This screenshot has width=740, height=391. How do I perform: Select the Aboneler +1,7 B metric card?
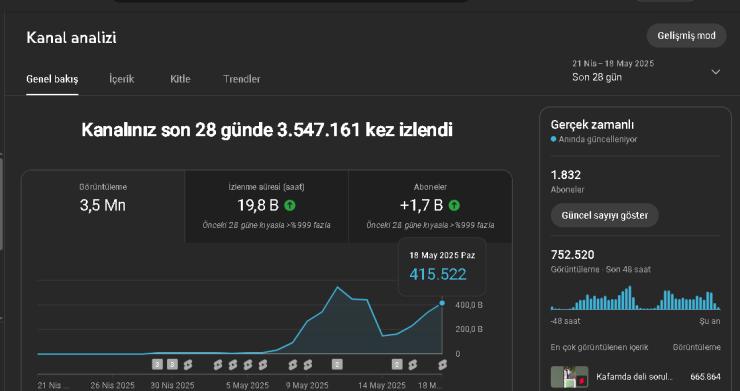[x=430, y=207]
